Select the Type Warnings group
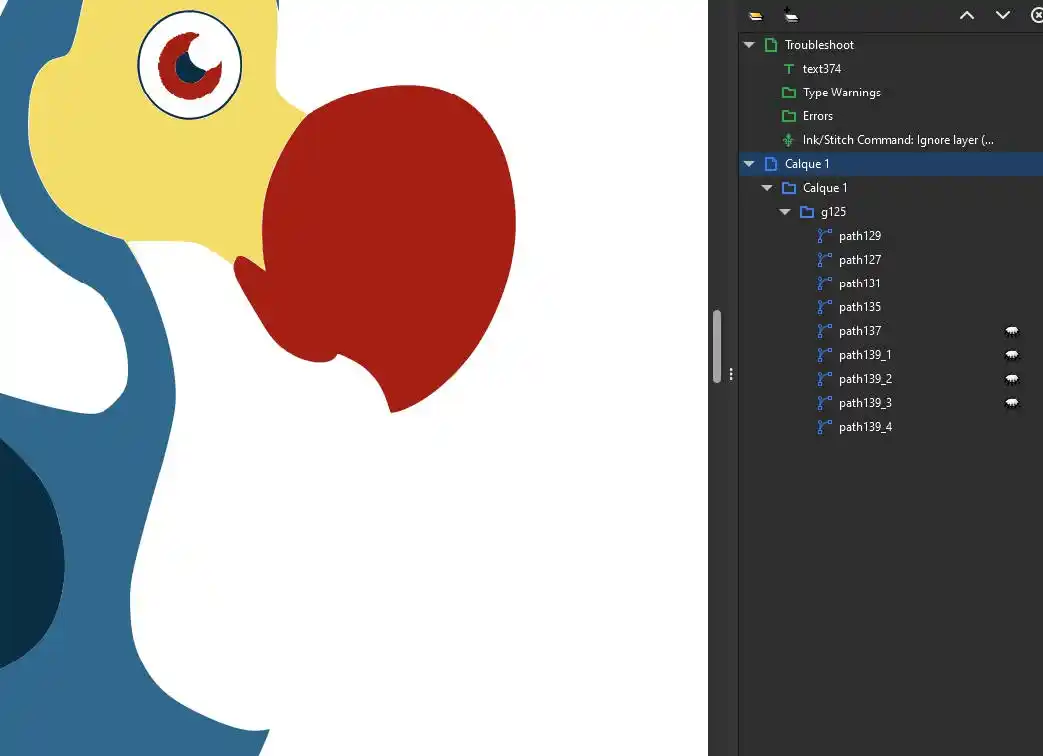 tap(841, 93)
